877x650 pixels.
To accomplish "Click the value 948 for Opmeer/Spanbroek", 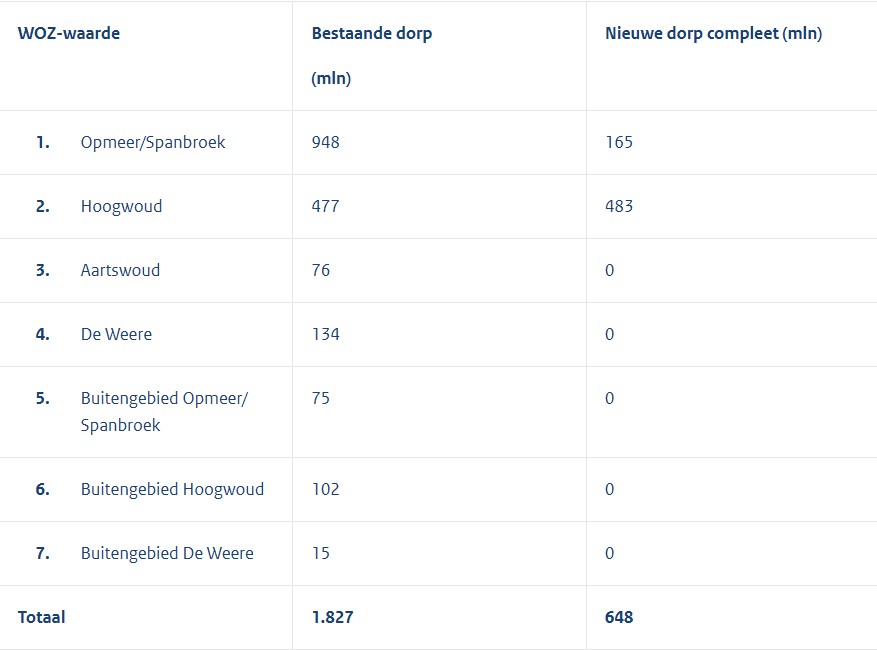I will [326, 142].
